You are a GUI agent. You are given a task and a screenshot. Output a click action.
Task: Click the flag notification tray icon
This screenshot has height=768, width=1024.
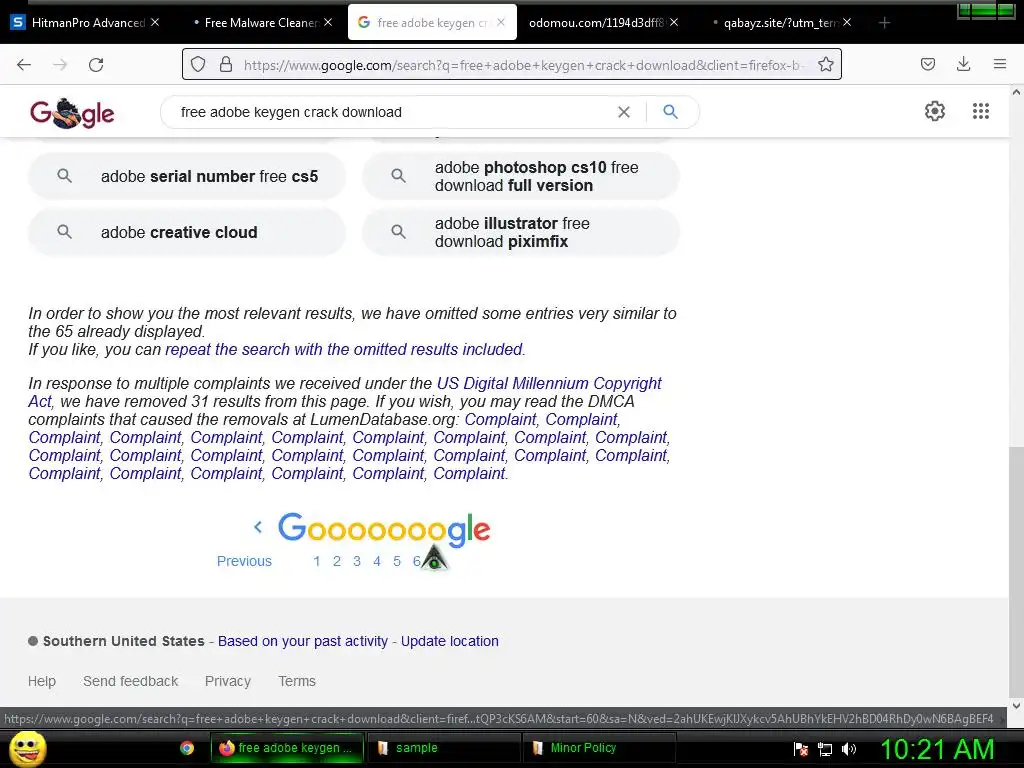click(x=801, y=749)
